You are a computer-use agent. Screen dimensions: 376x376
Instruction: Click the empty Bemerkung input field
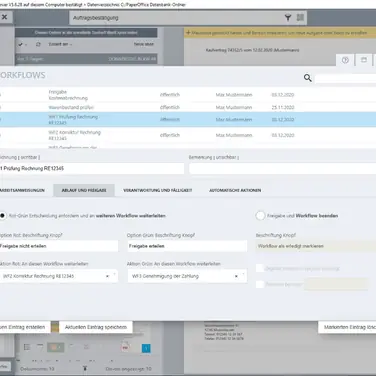click(x=283, y=168)
